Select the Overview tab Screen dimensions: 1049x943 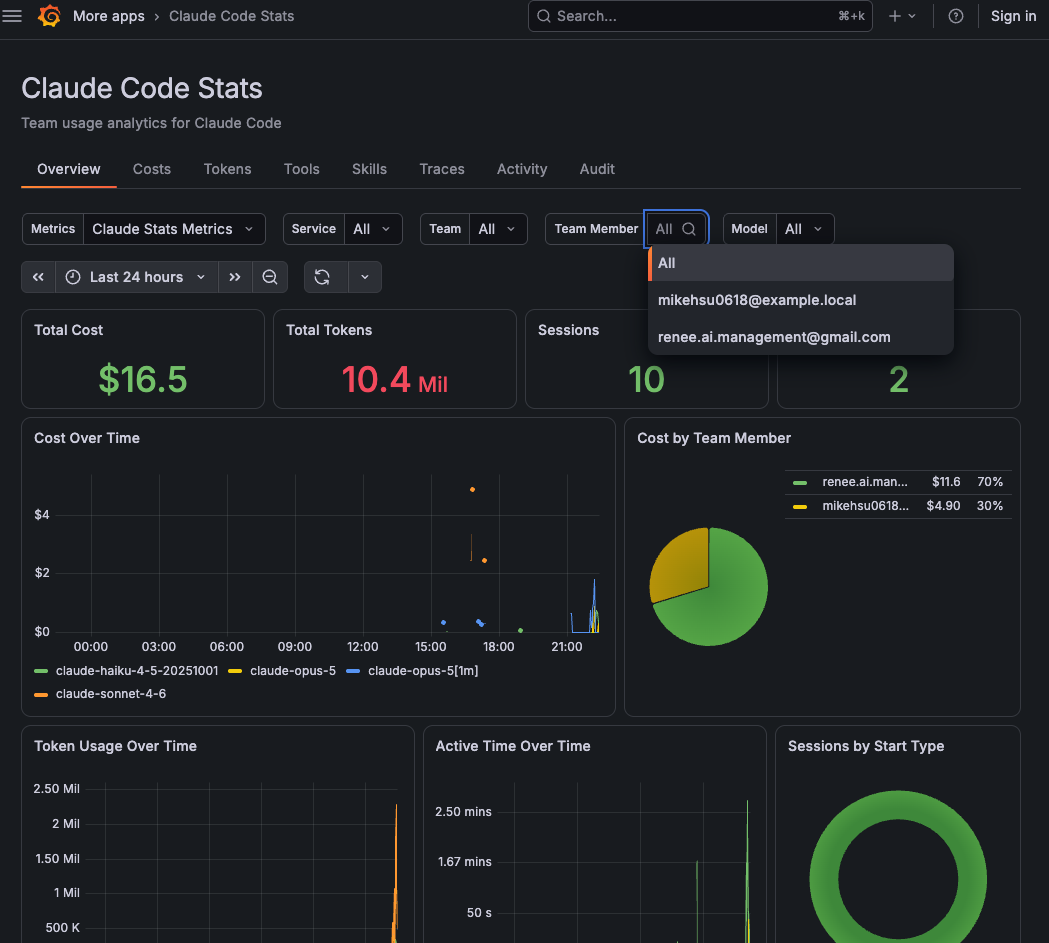click(x=69, y=169)
